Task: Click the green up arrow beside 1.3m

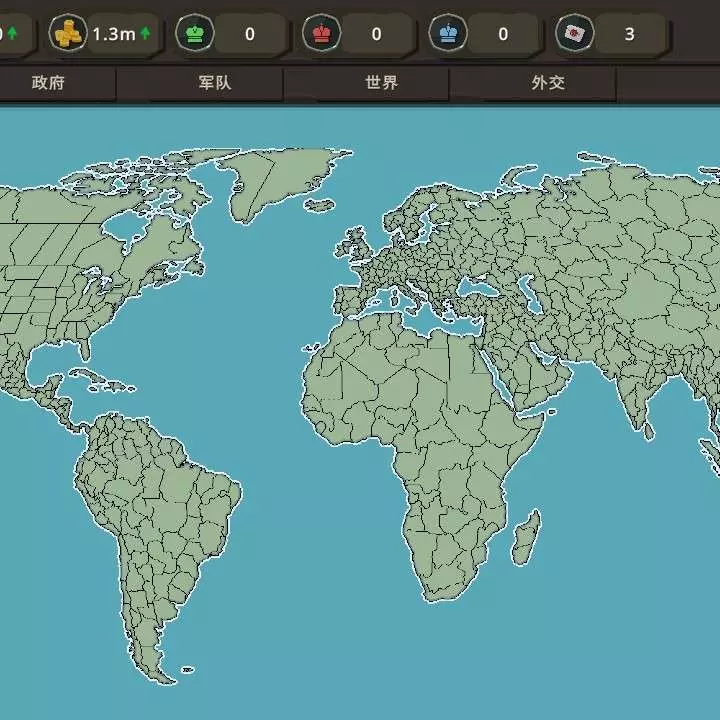Action: click(146, 33)
